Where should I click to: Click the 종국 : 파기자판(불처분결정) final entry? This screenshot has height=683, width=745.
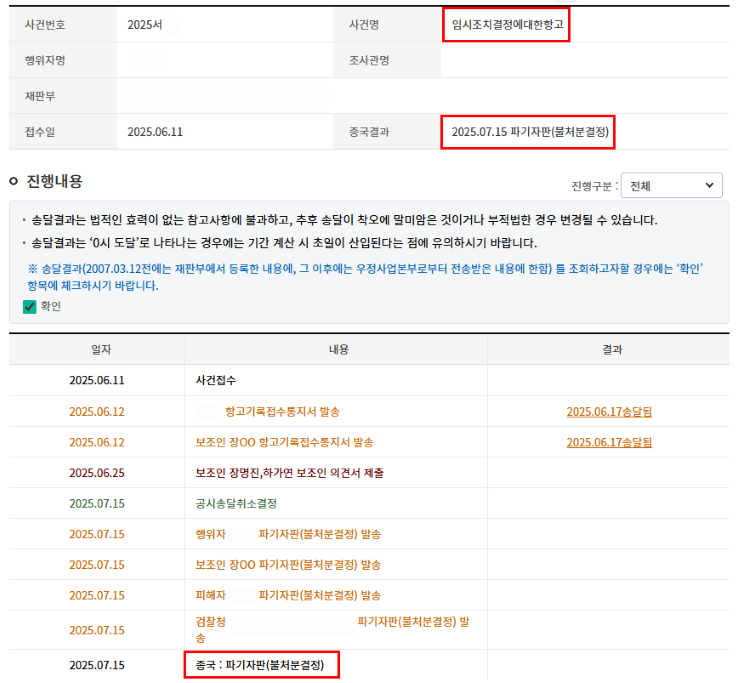pyautogui.click(x=261, y=664)
